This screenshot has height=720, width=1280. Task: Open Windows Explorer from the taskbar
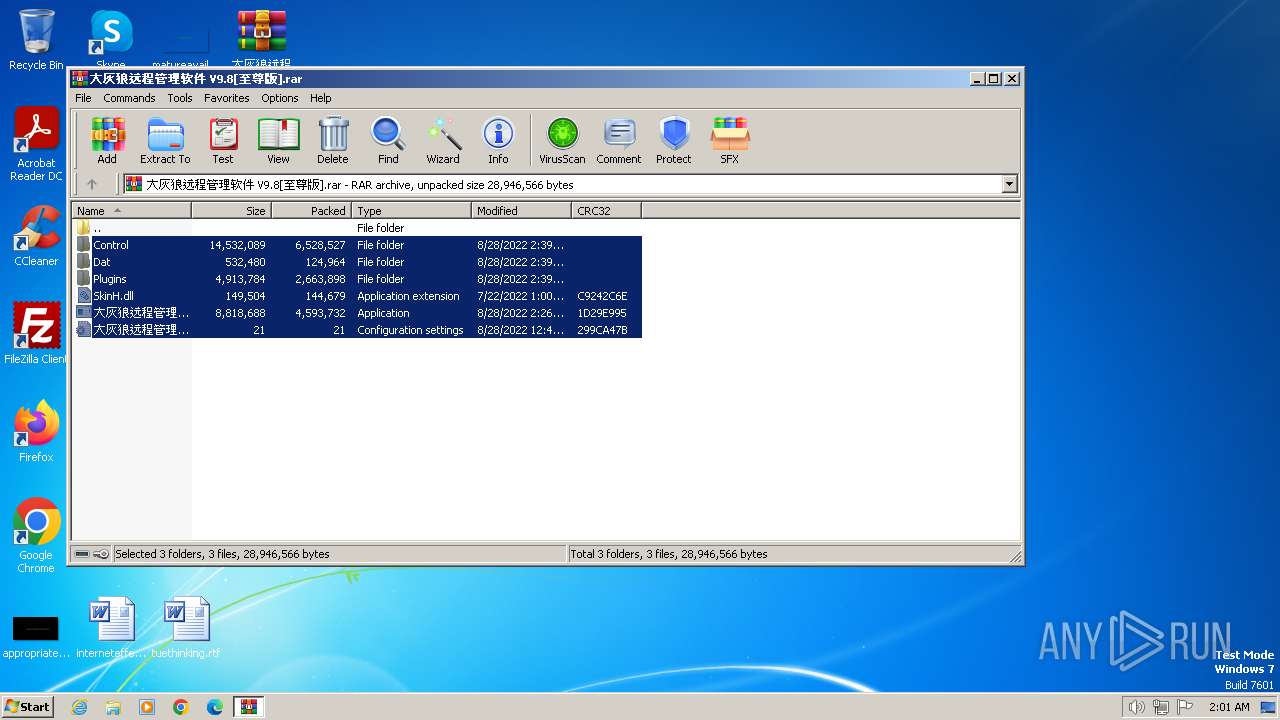(113, 707)
